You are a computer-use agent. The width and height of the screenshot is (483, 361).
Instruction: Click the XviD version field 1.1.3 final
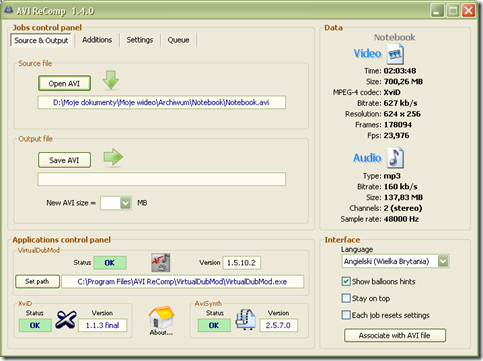point(103,325)
